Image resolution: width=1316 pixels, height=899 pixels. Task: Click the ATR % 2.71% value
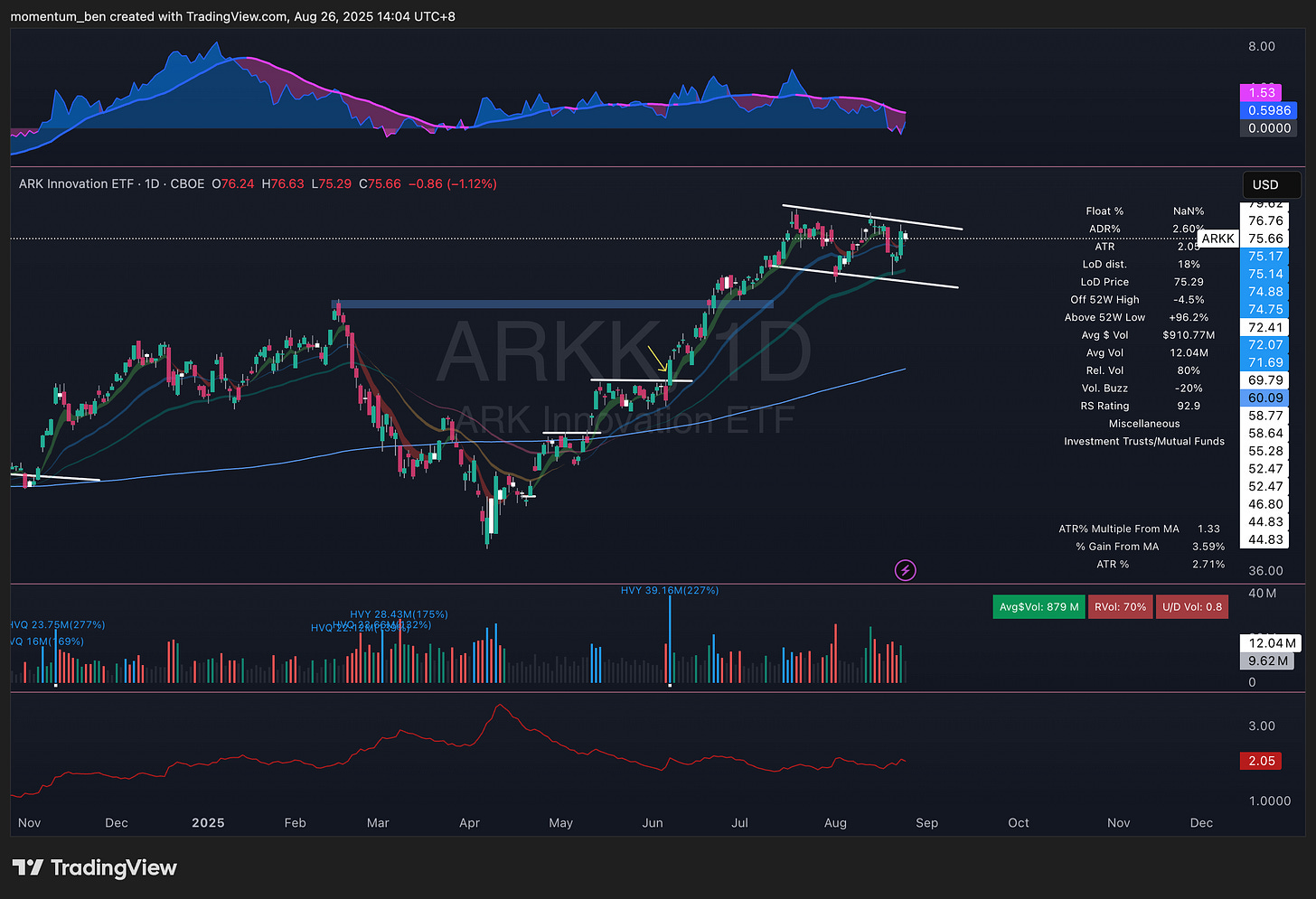click(x=1208, y=565)
